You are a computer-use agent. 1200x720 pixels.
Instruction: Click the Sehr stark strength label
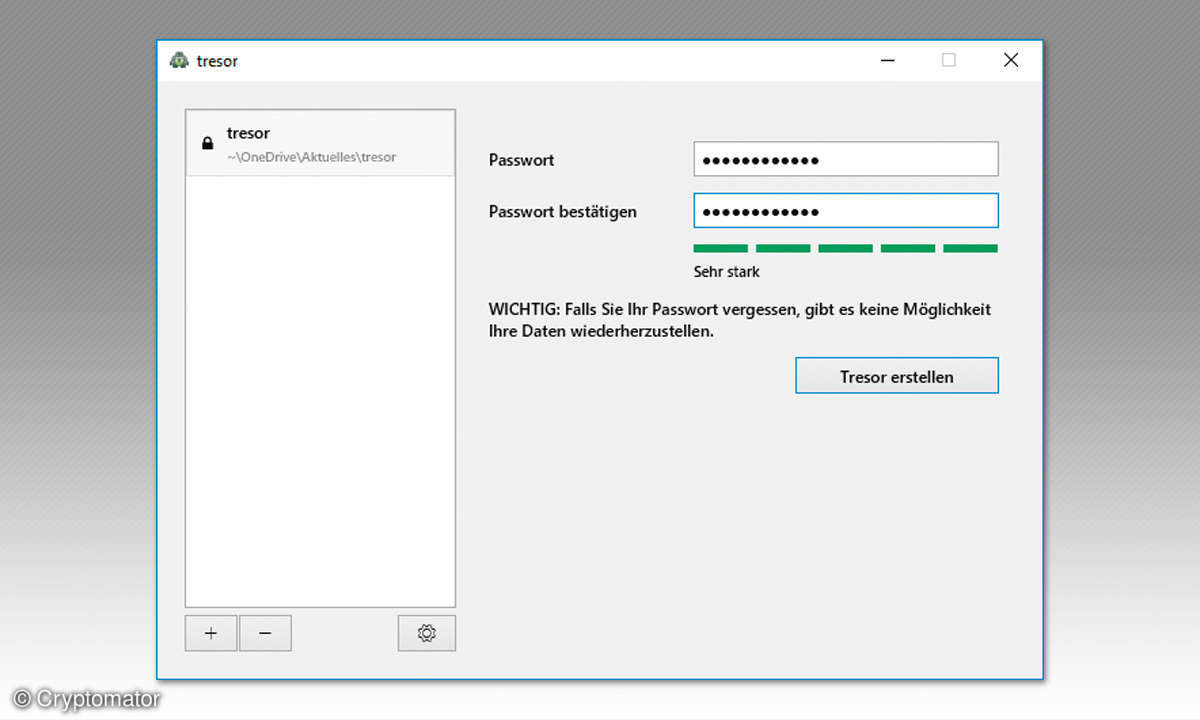[727, 272]
